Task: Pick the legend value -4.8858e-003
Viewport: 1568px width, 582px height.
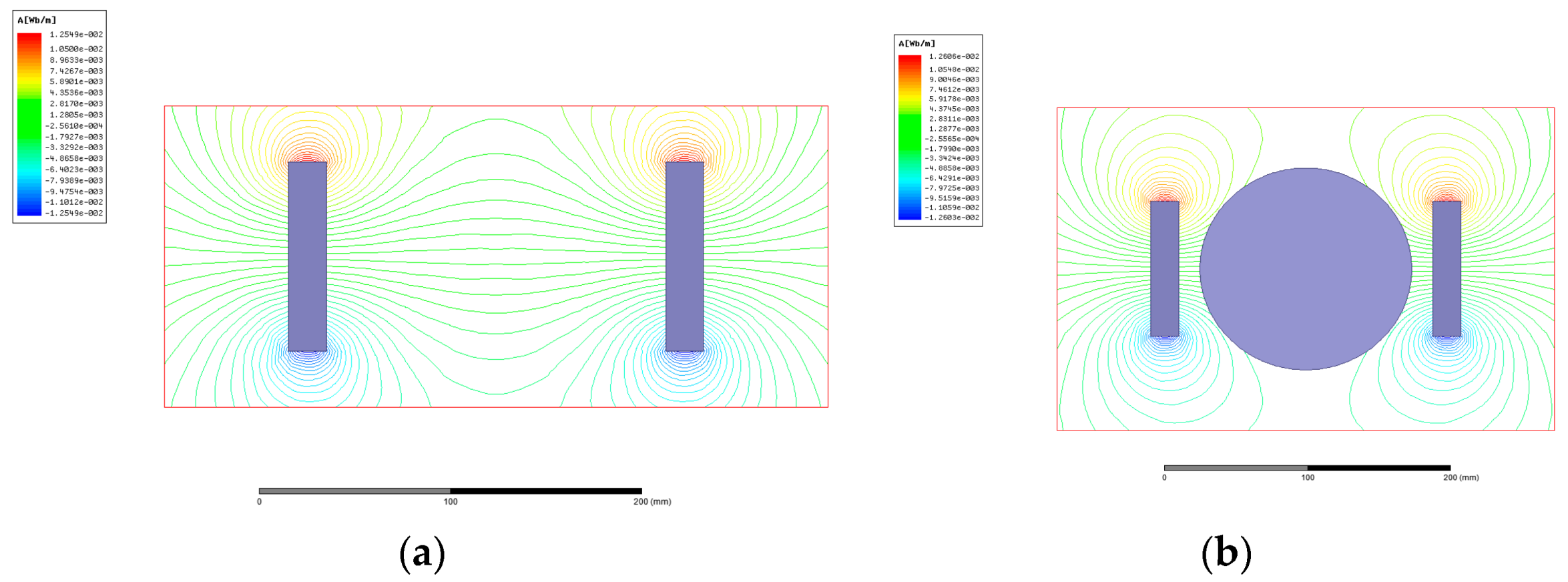Action: [x=952, y=168]
